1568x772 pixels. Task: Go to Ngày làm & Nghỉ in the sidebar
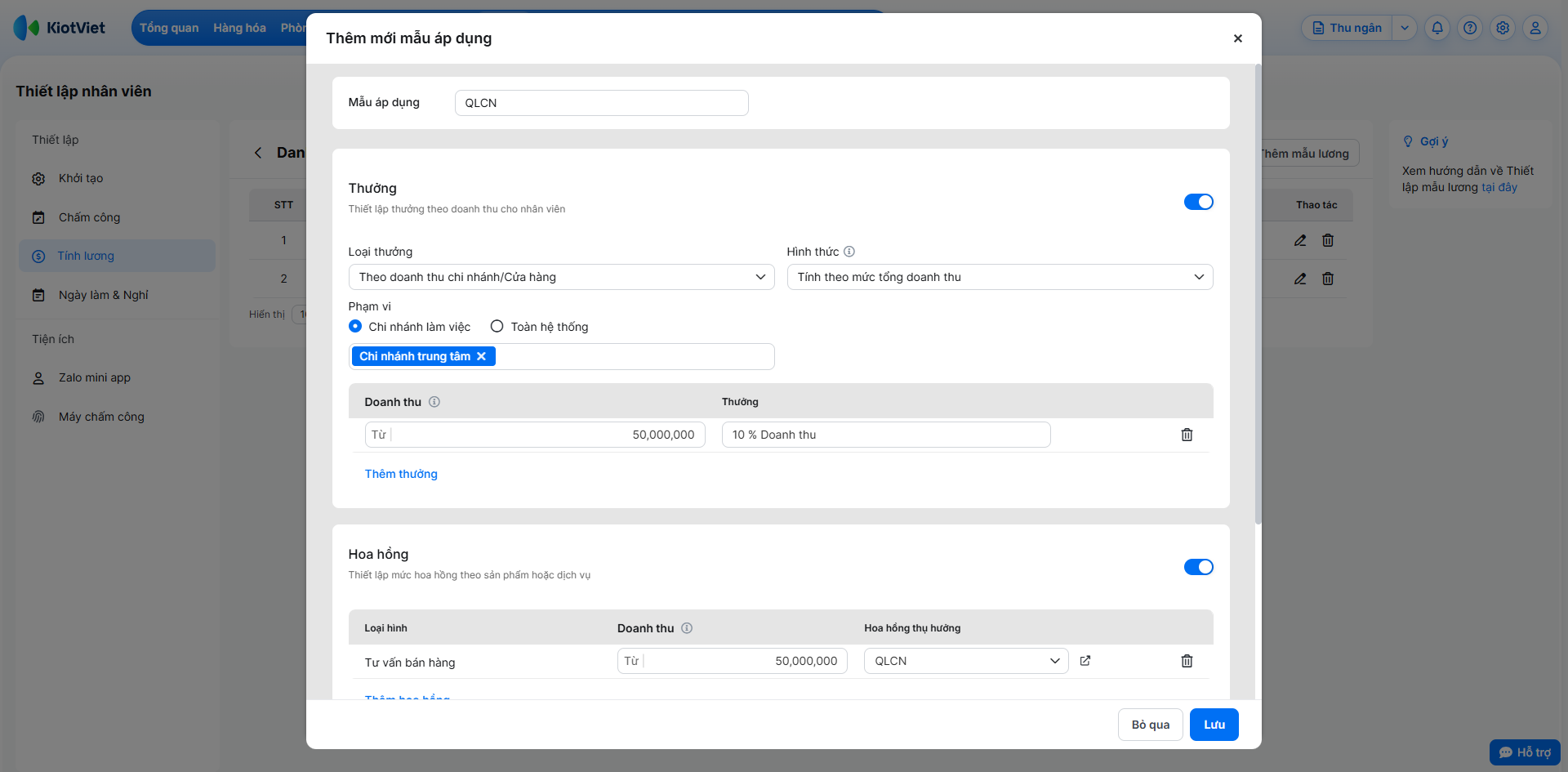118,295
